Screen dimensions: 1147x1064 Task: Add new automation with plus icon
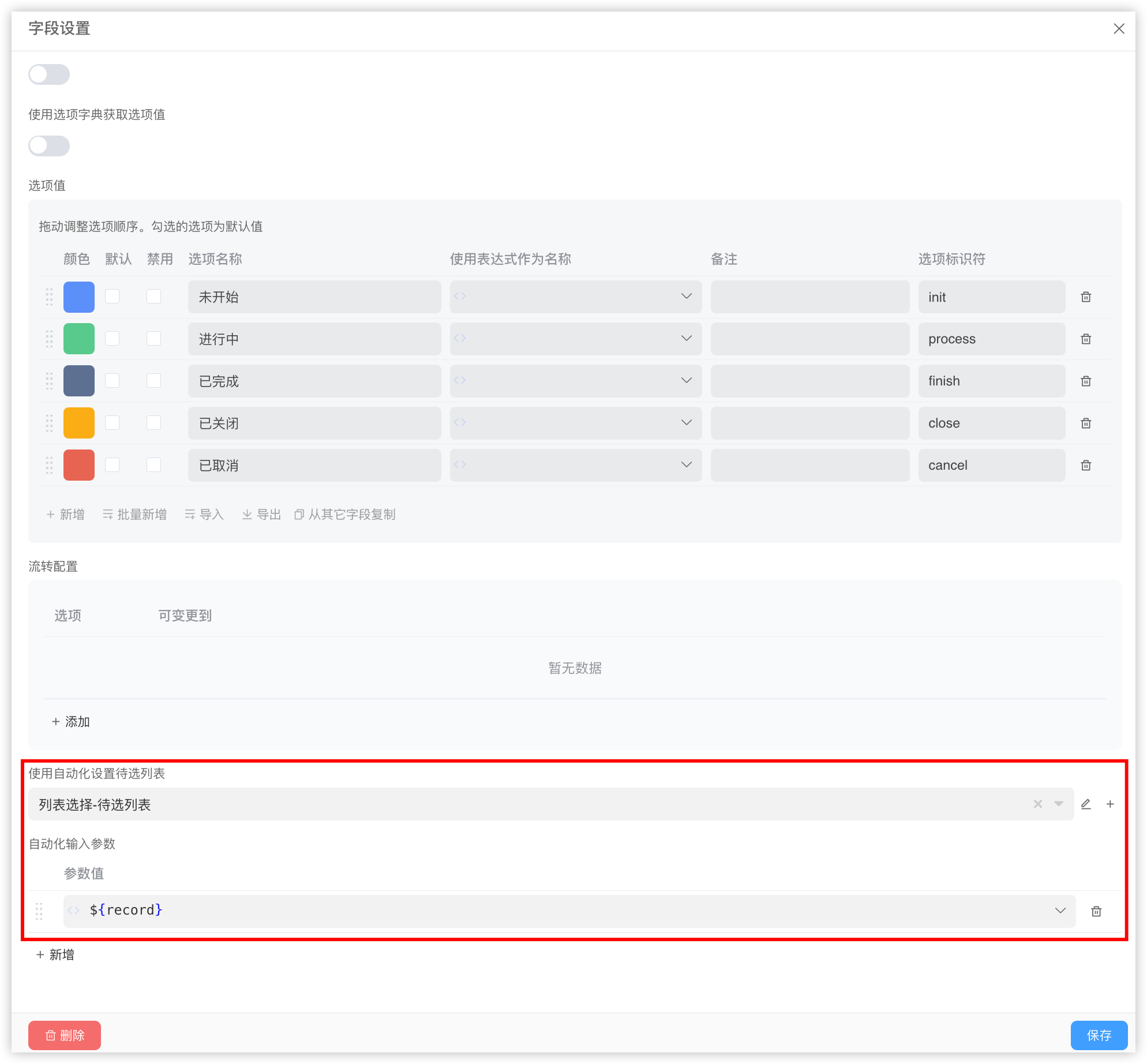click(1110, 804)
